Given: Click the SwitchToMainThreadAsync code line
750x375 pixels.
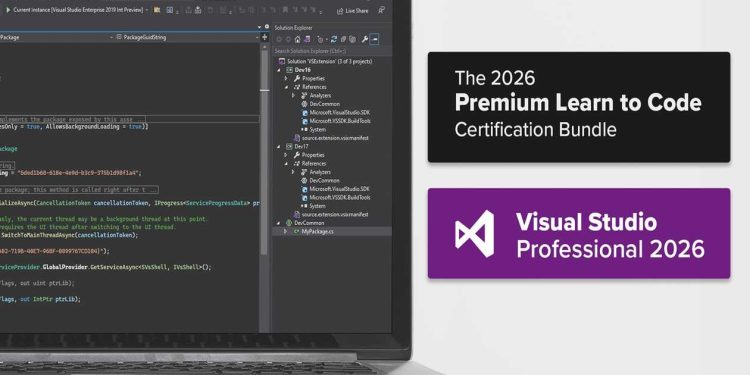Looking at the screenshot, I should [69, 235].
